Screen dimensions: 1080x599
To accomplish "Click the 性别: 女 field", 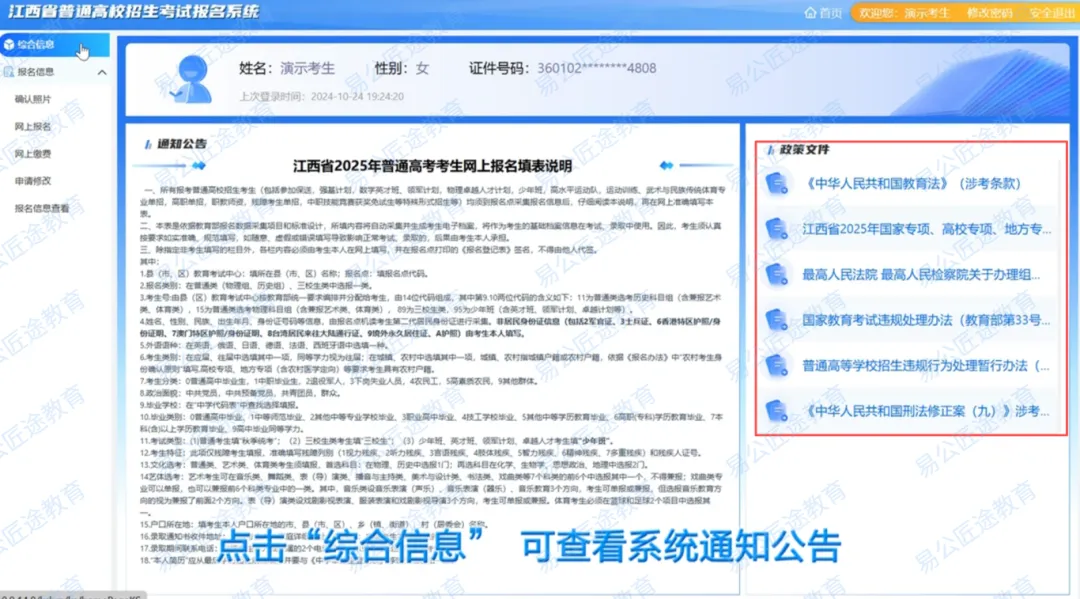I will (x=402, y=68).
